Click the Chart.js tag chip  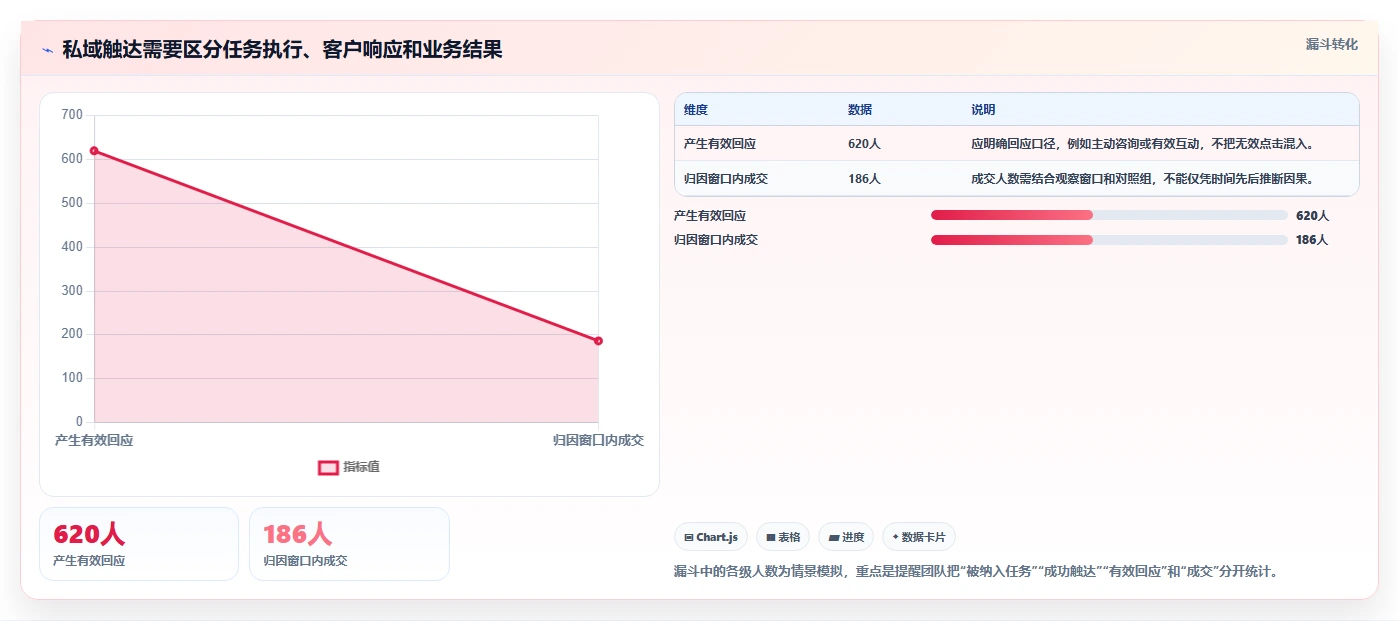pos(711,537)
